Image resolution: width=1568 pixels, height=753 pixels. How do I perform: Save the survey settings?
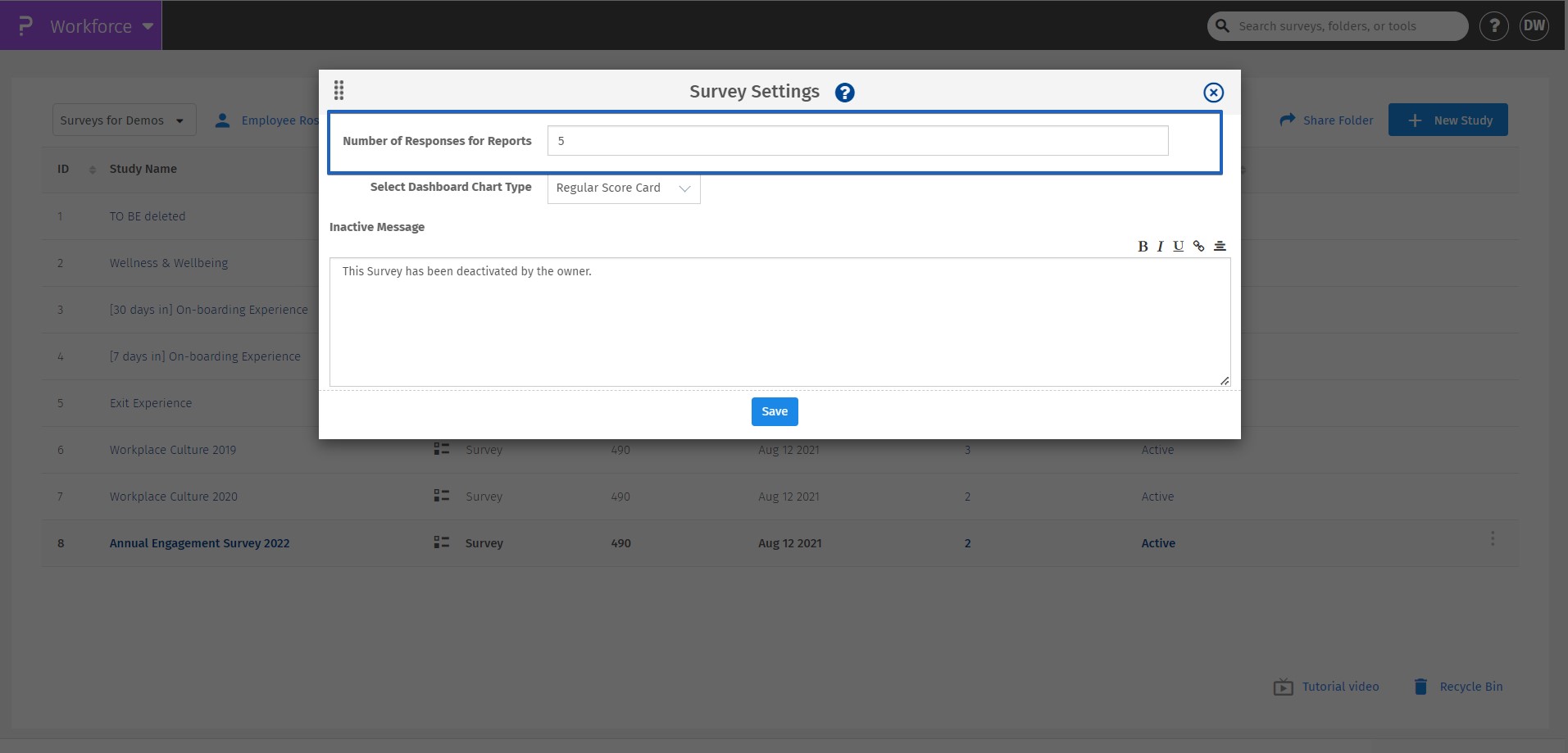click(774, 411)
